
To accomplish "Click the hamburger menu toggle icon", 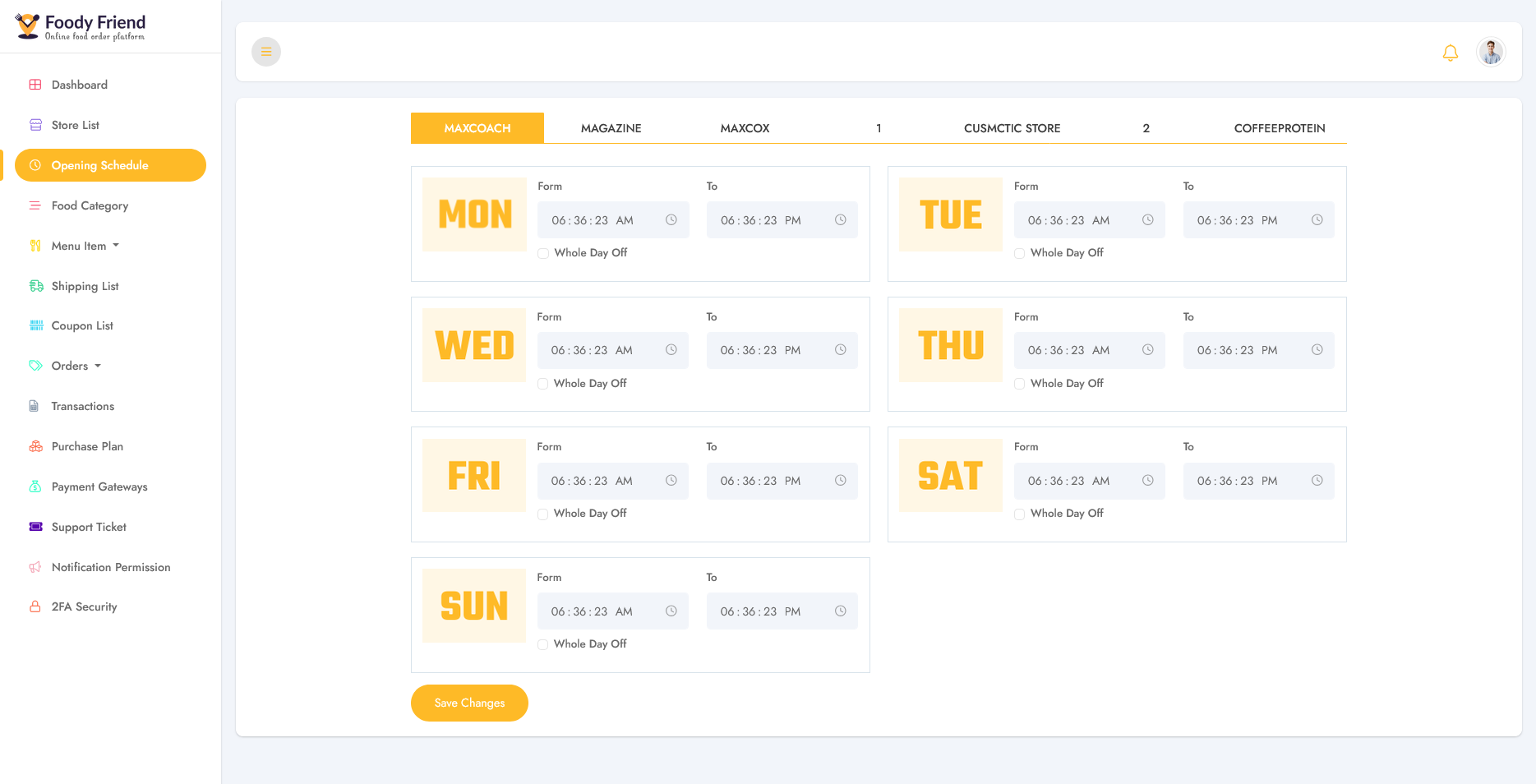I will coord(266,52).
